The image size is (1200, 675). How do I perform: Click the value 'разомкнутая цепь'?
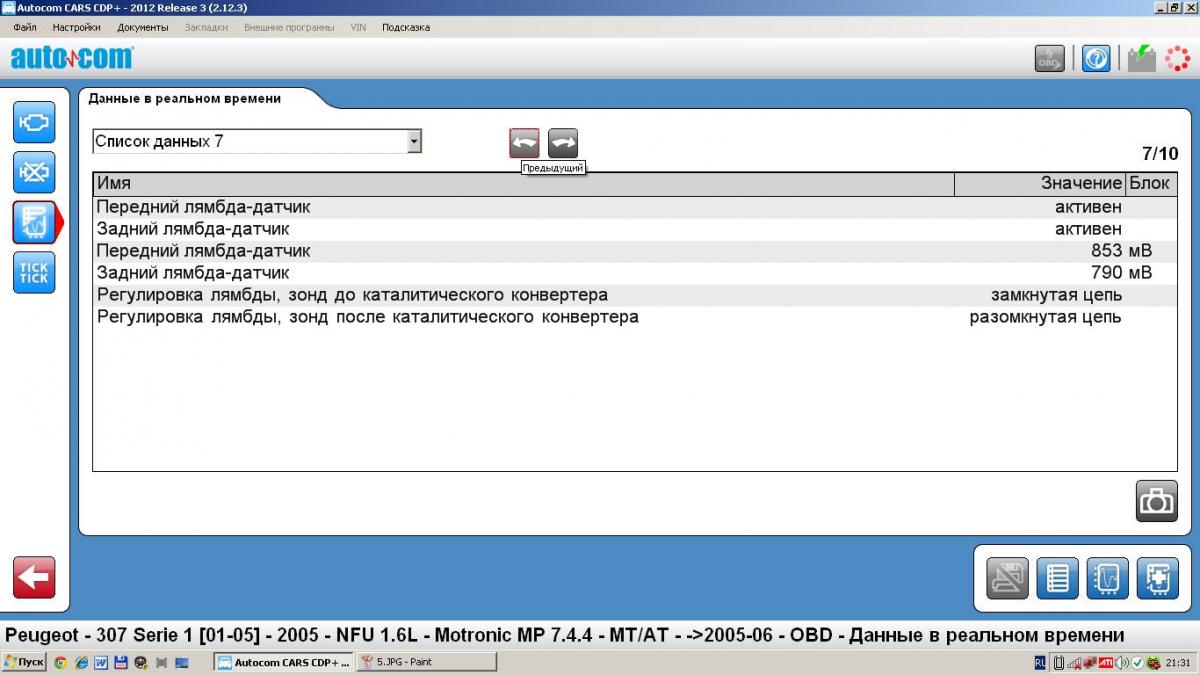[x=1046, y=317]
